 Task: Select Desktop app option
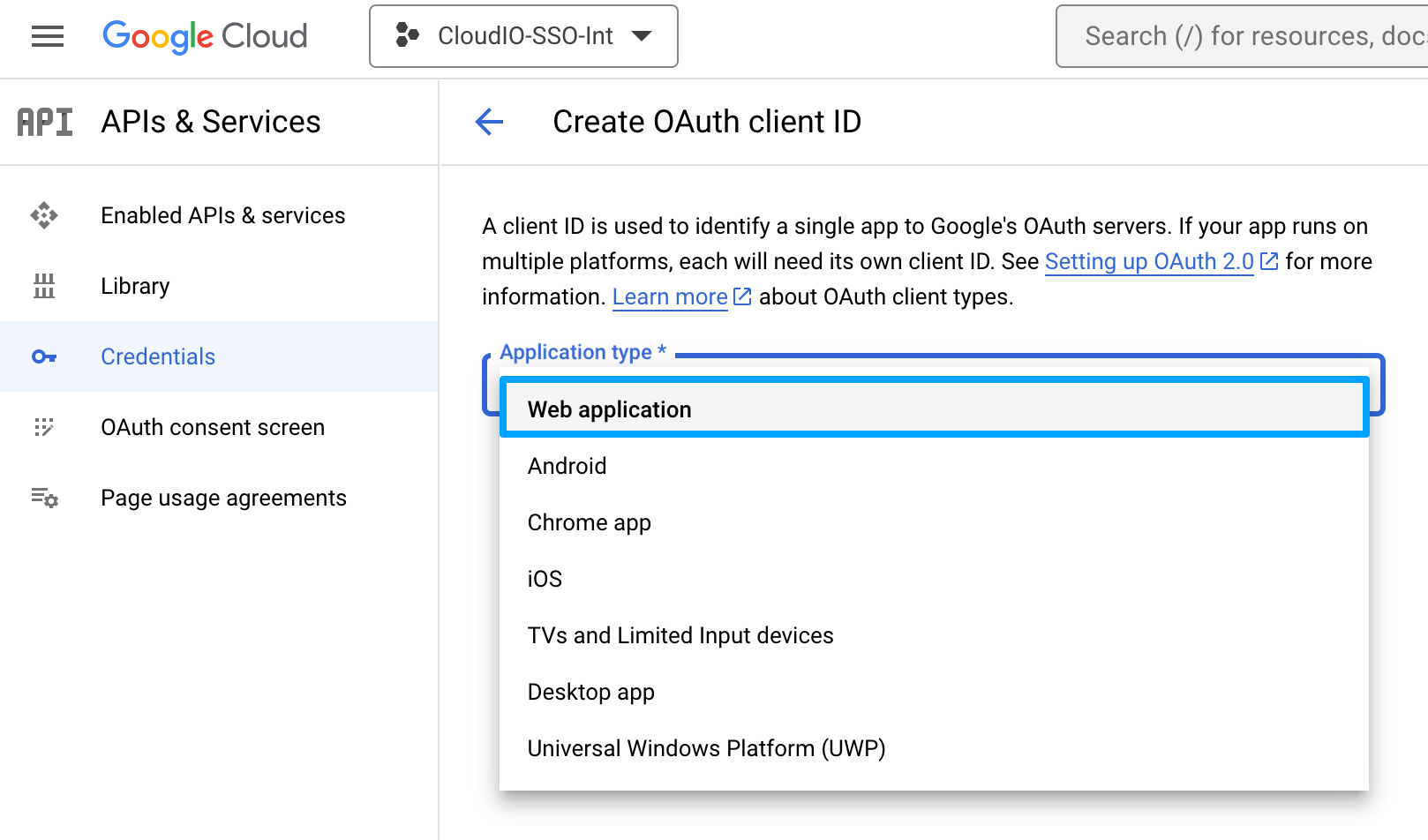coord(590,692)
